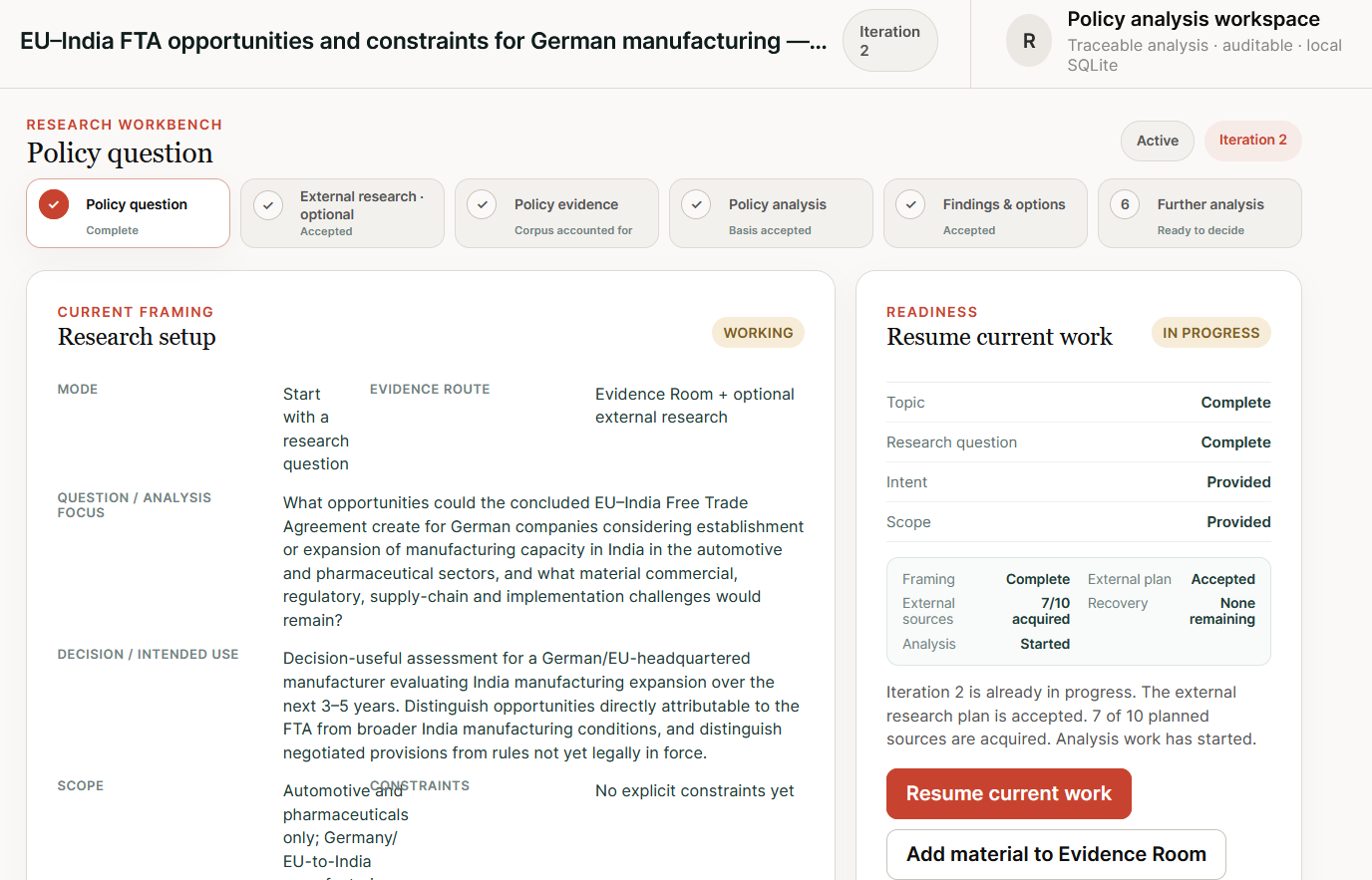Screen dimensions: 1372x880
Task: Click the red checkmark icon on Policy question step
Action: click(54, 204)
